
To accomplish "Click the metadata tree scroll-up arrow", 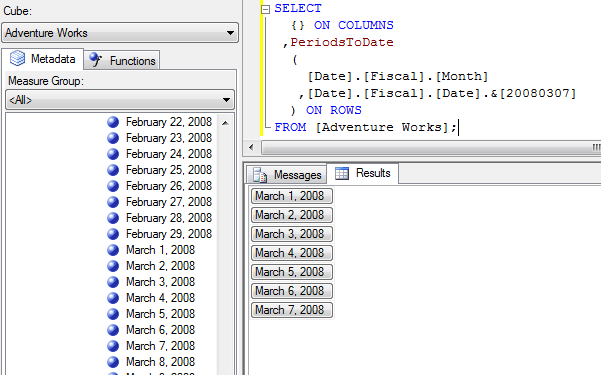I will coord(225,123).
